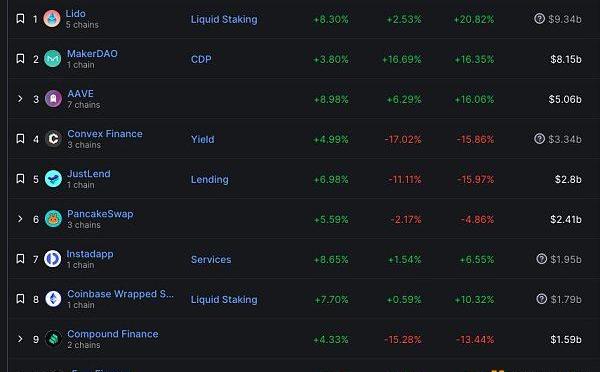Click the MakerDAO logo icon

(52, 59)
